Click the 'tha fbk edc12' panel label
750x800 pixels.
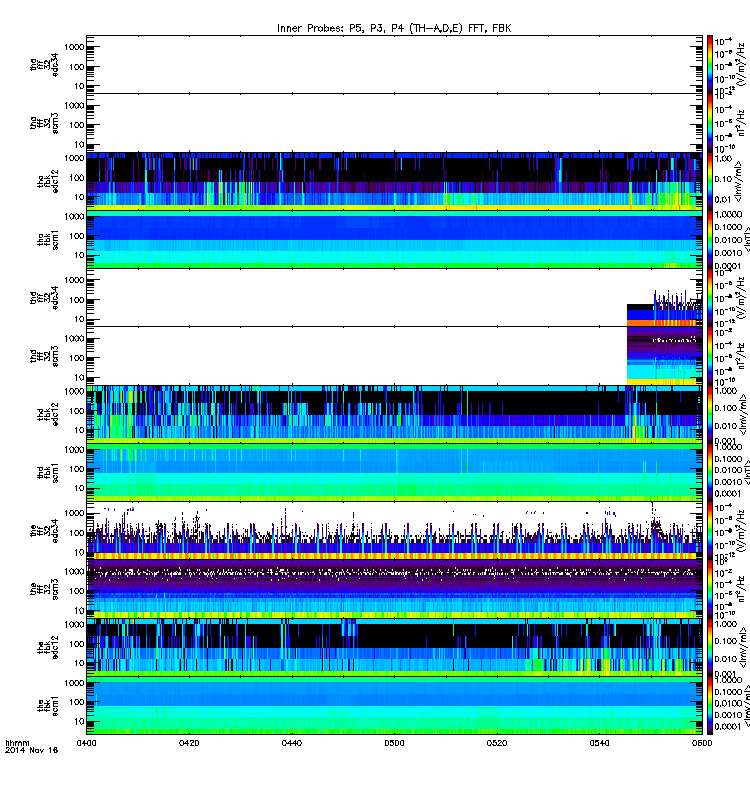[x=48, y=182]
